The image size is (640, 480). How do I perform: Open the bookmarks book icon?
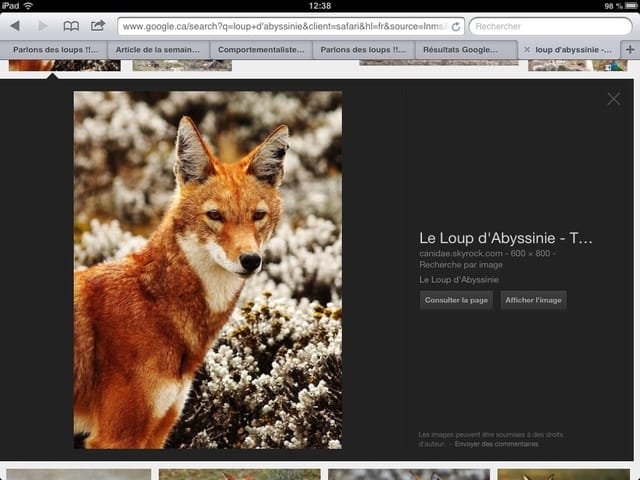pyautogui.click(x=71, y=26)
